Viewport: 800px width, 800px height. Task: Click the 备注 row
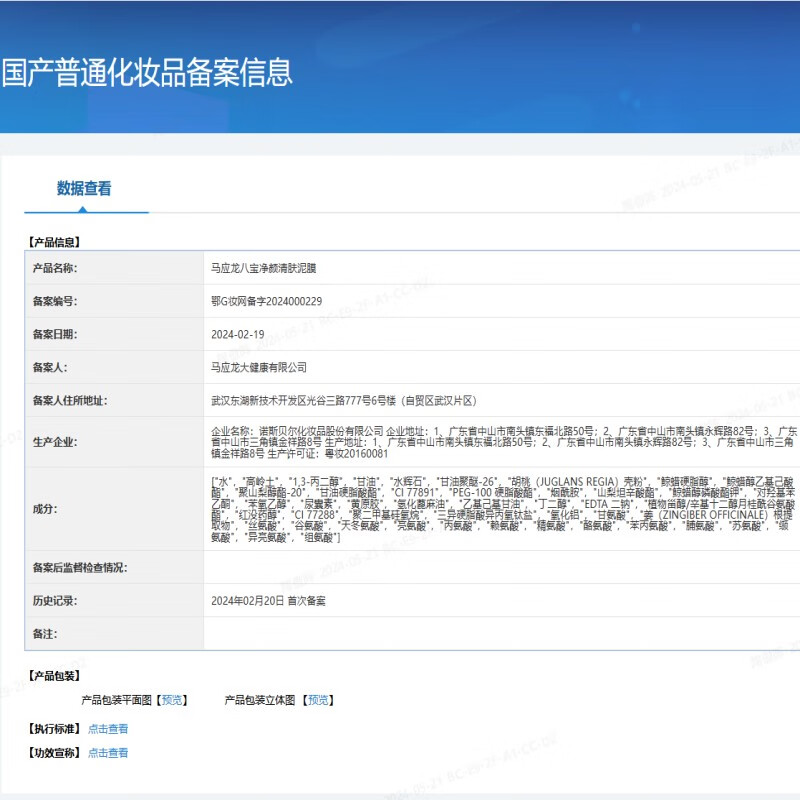(450, 633)
